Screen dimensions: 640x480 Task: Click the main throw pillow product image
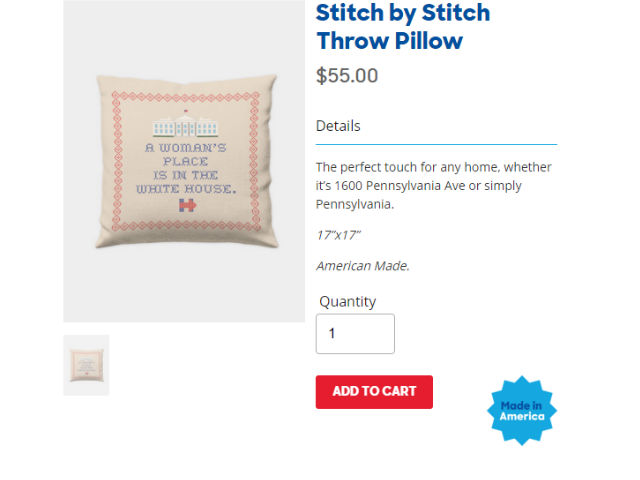pos(184,160)
